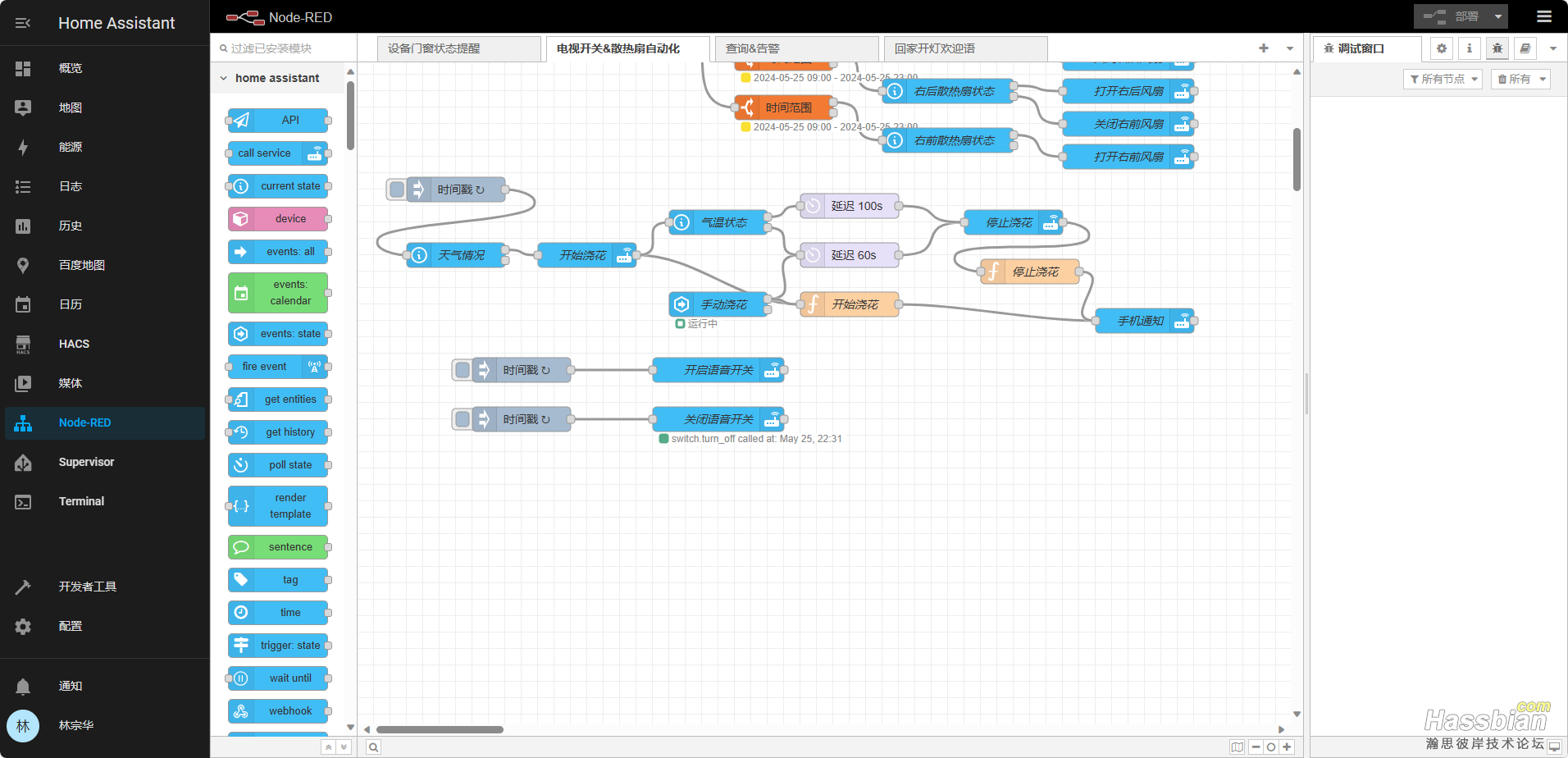Image resolution: width=1568 pixels, height=758 pixels.
Task: Select the events: all palette node
Action: click(278, 251)
